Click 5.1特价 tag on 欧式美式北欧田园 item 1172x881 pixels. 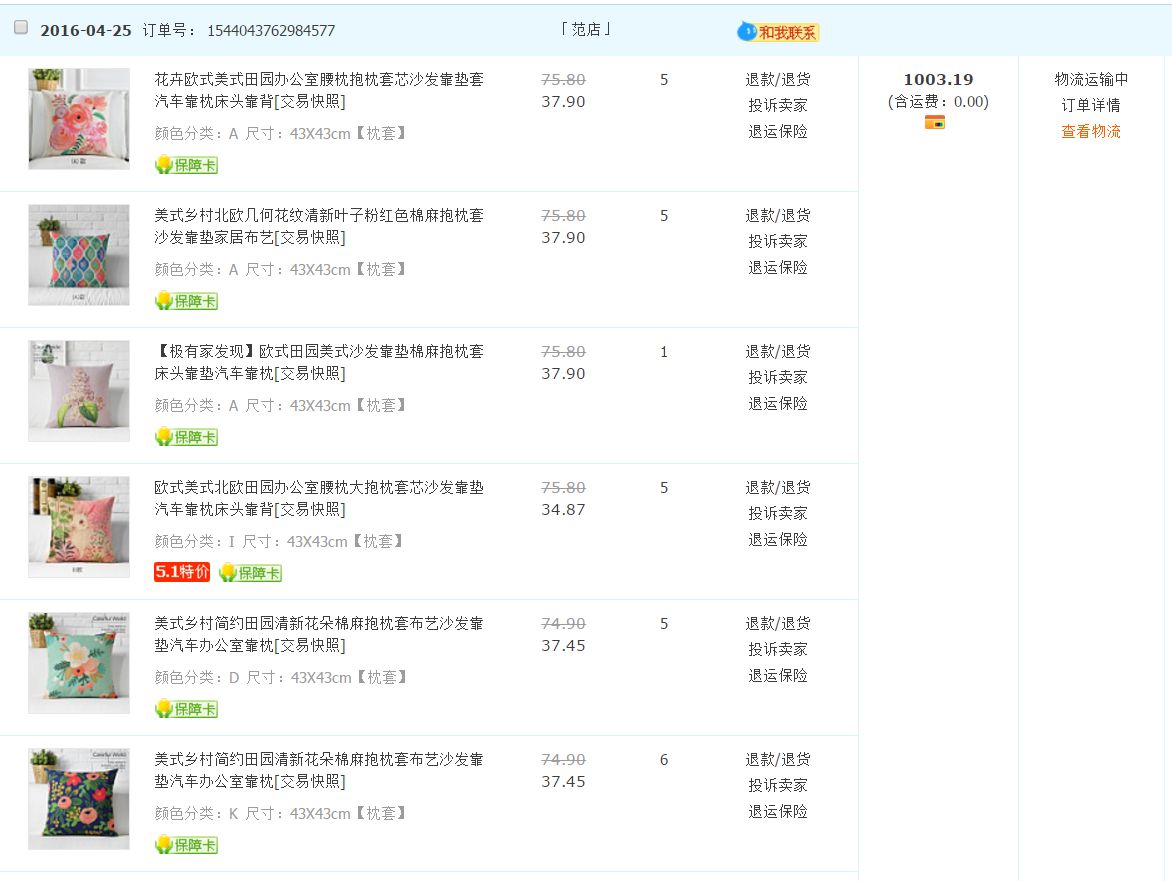(182, 572)
